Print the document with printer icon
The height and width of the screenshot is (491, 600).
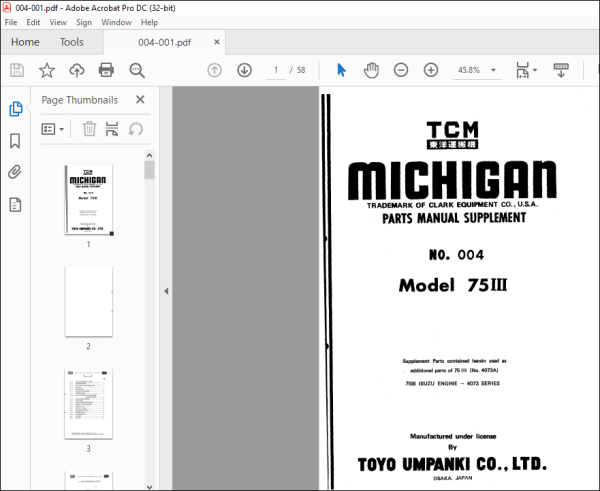click(106, 70)
